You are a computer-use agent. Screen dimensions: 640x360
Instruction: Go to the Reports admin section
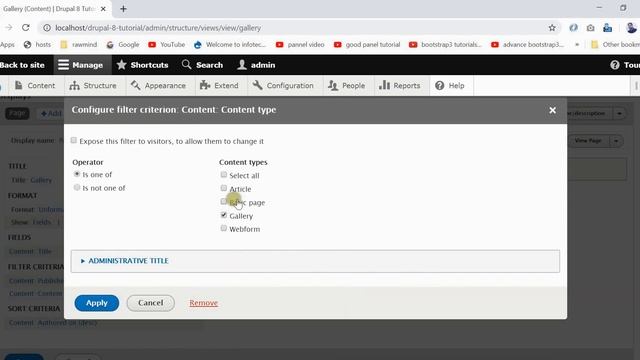pyautogui.click(x=400, y=86)
